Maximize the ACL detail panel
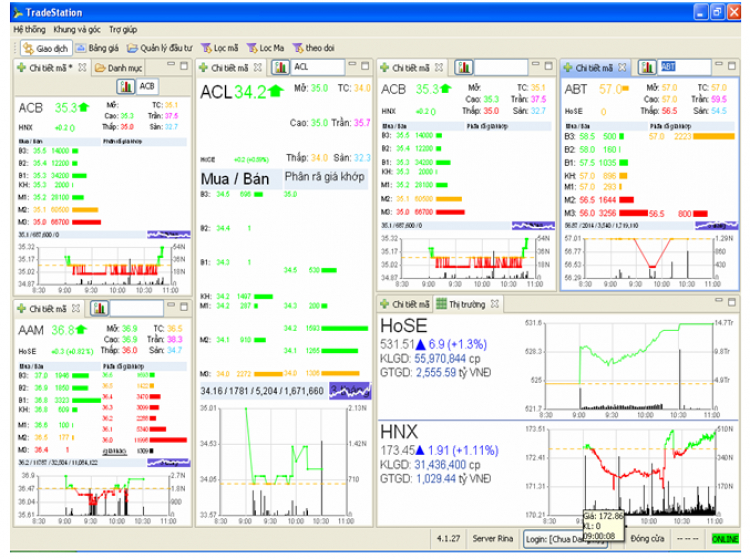 pos(365,66)
